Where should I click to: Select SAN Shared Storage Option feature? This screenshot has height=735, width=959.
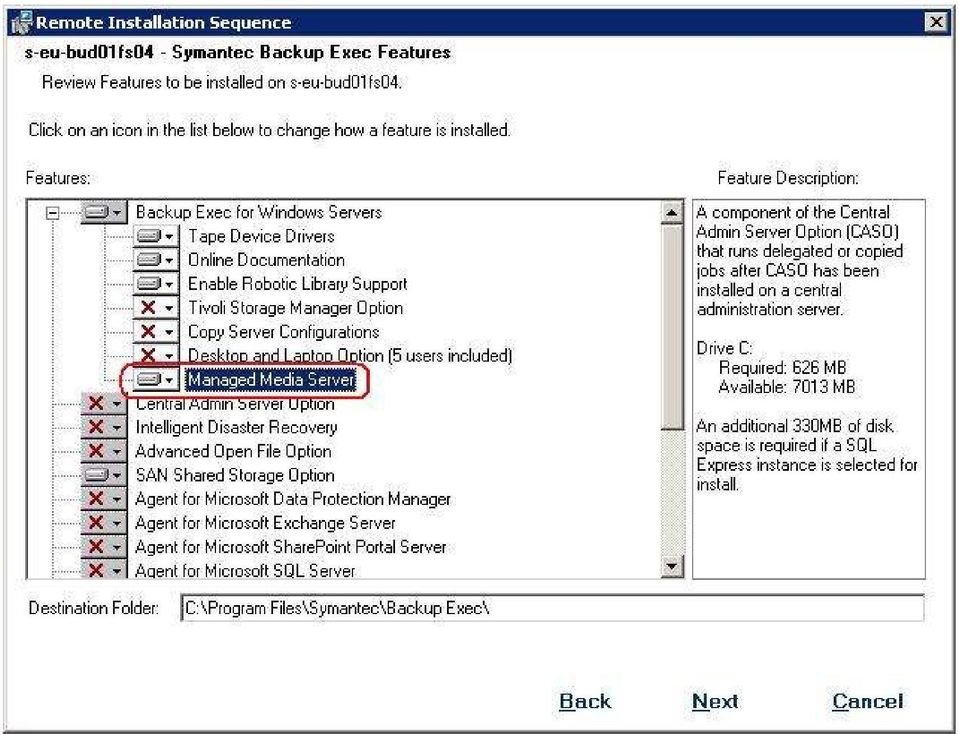235,475
